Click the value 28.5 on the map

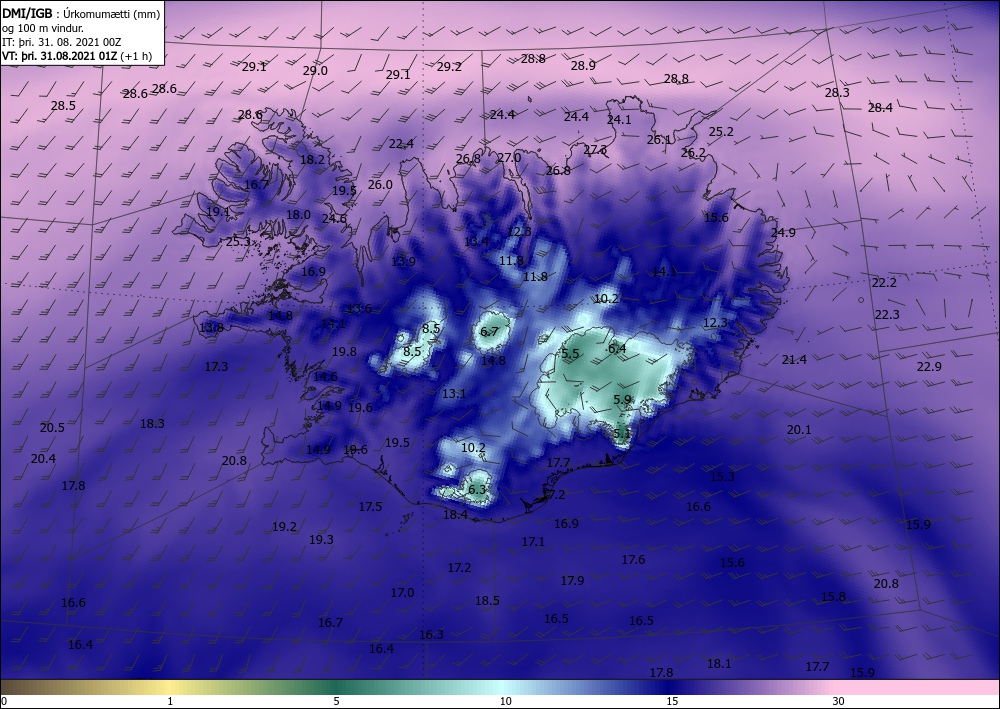[63, 106]
